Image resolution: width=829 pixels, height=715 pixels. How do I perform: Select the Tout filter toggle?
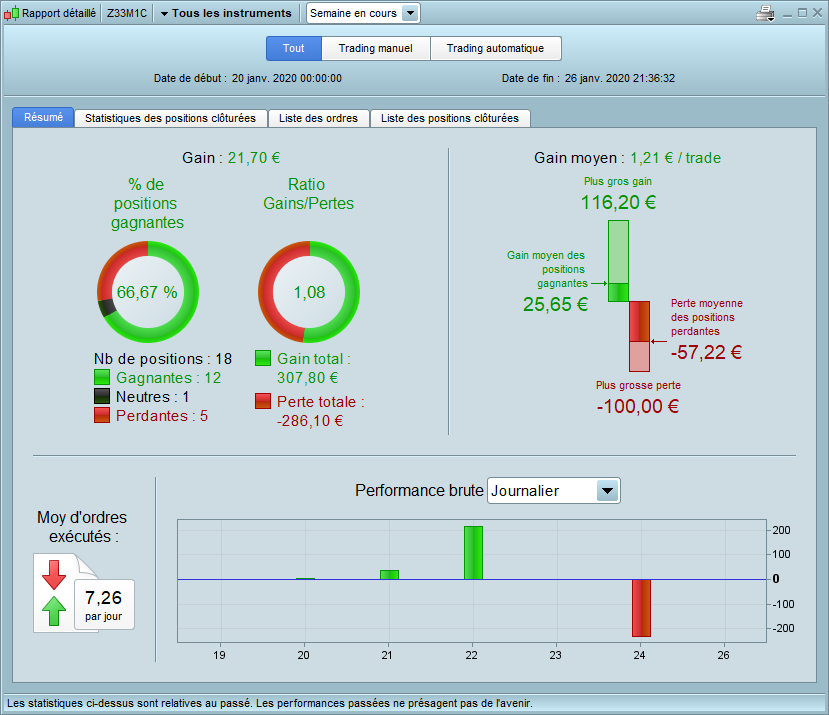pyautogui.click(x=294, y=49)
